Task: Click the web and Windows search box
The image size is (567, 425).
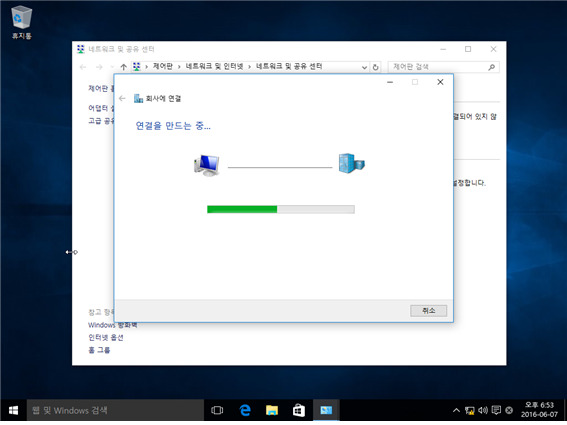Action: click(116, 410)
